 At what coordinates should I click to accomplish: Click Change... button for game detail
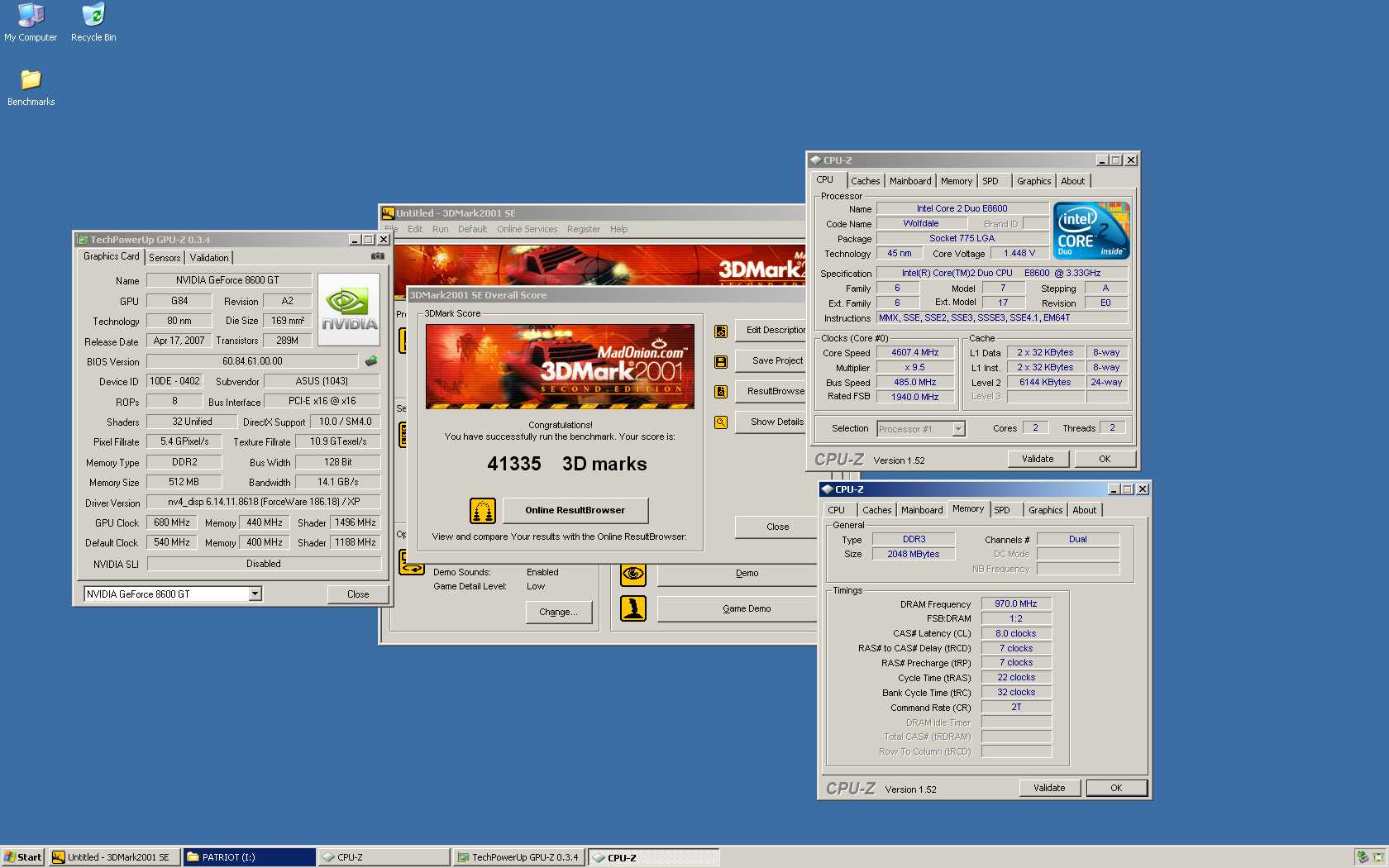(x=558, y=612)
